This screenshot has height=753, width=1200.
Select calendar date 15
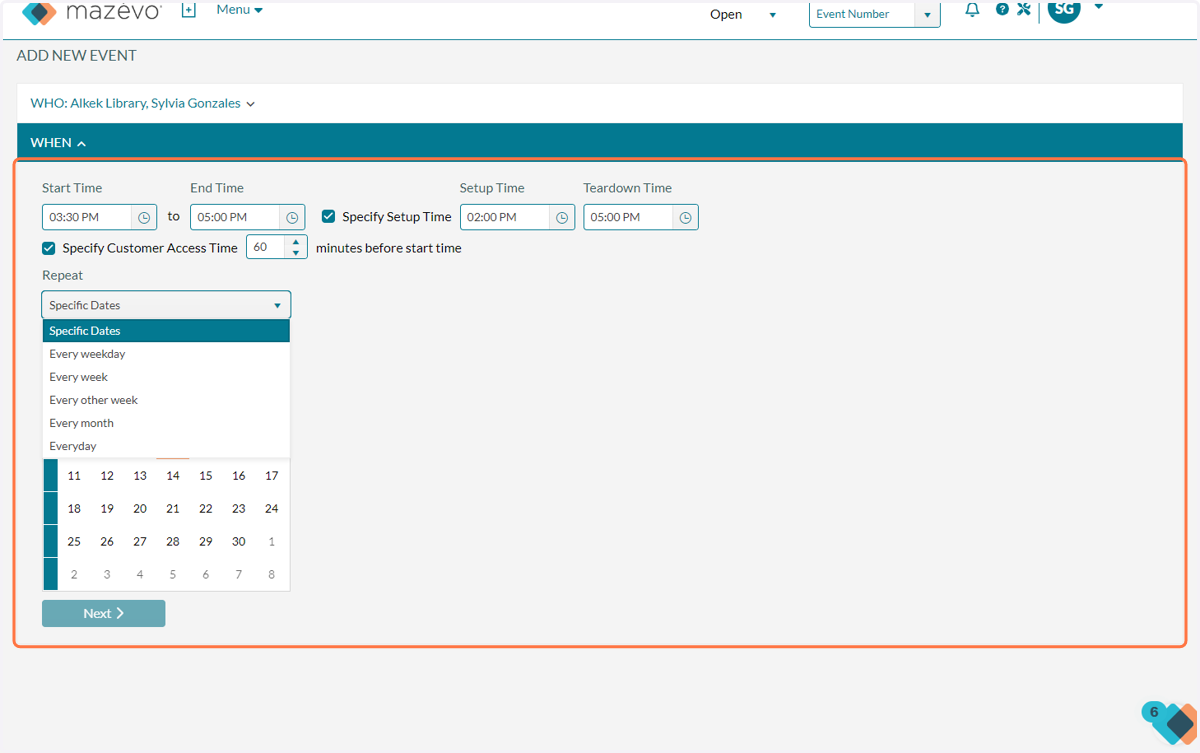pos(206,476)
